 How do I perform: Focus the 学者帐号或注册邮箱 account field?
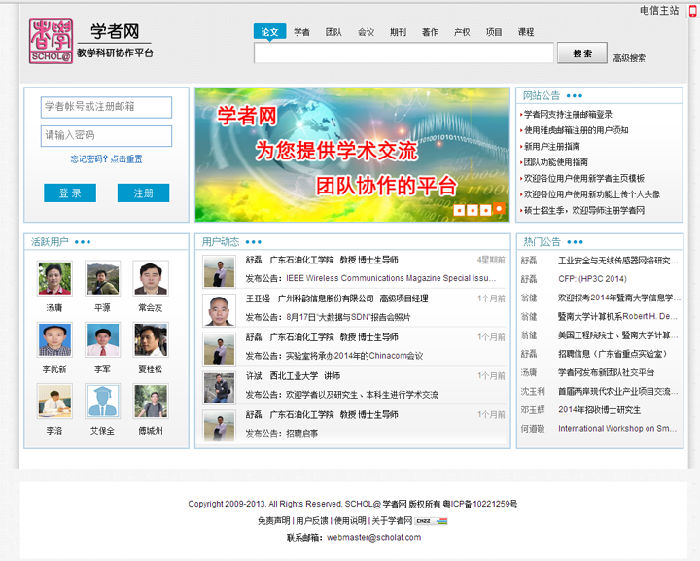(x=106, y=107)
